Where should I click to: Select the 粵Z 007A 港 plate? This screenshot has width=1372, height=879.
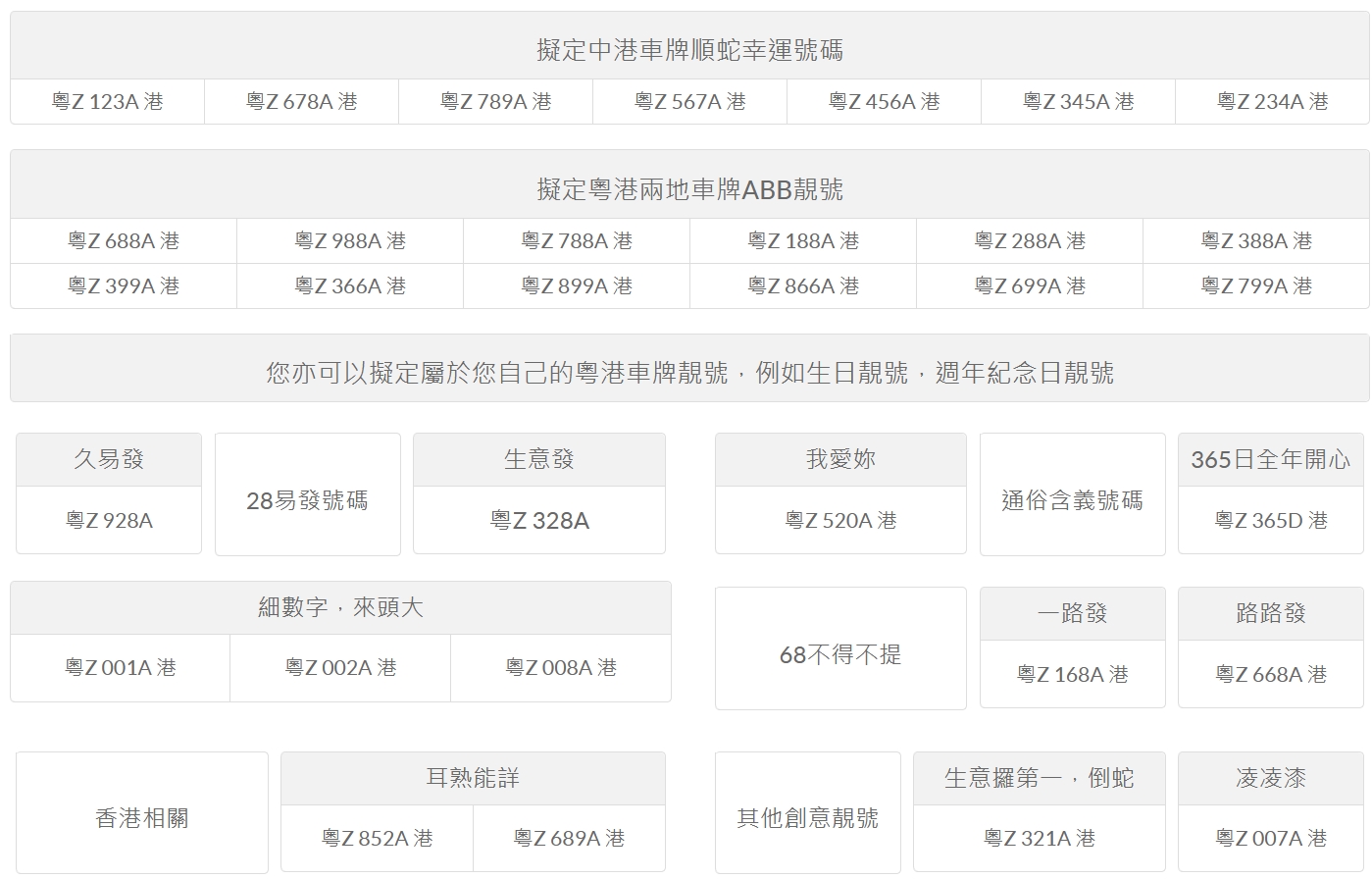[1271, 839]
